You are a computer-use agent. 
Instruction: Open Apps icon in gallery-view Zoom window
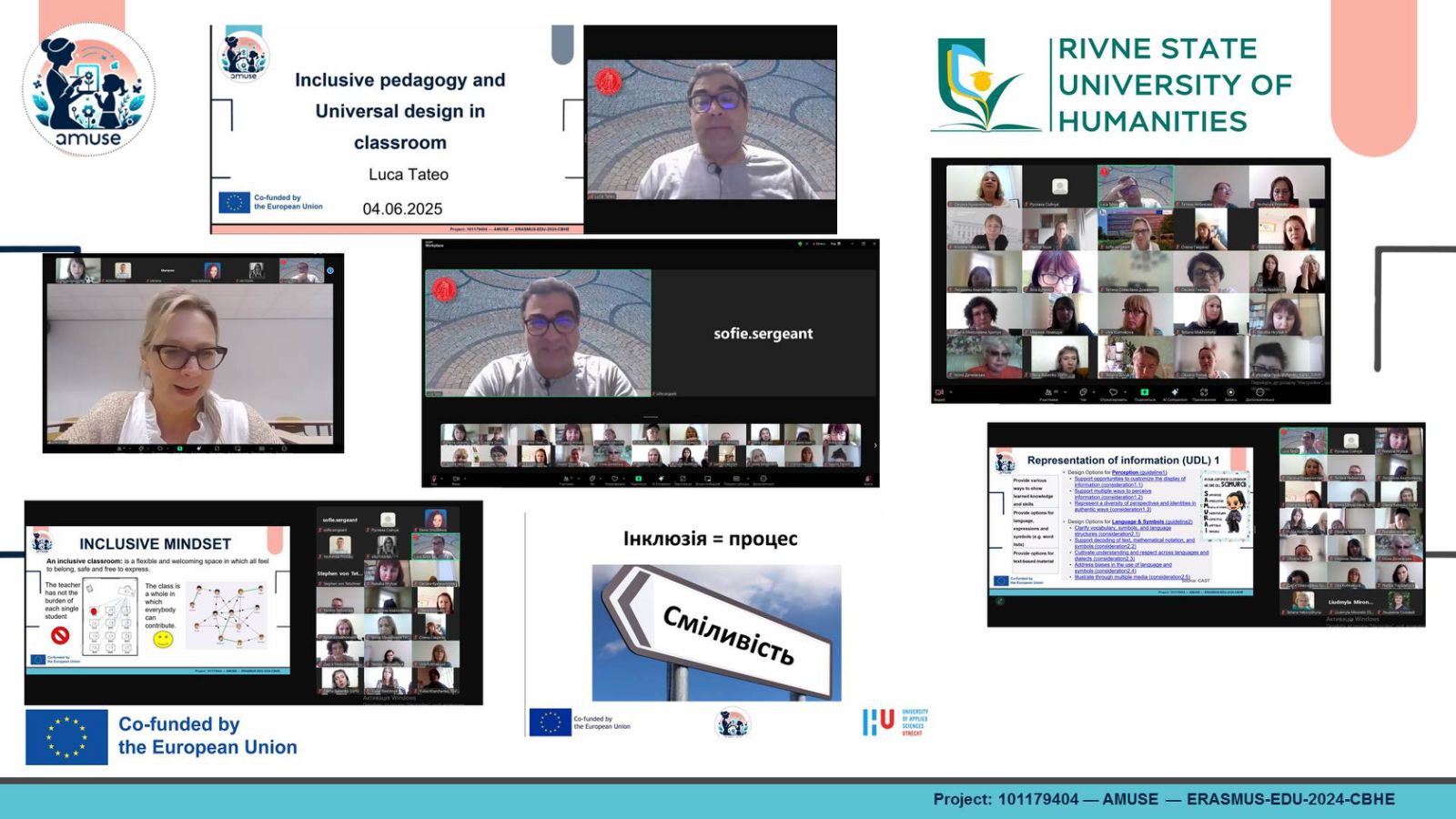[1203, 392]
